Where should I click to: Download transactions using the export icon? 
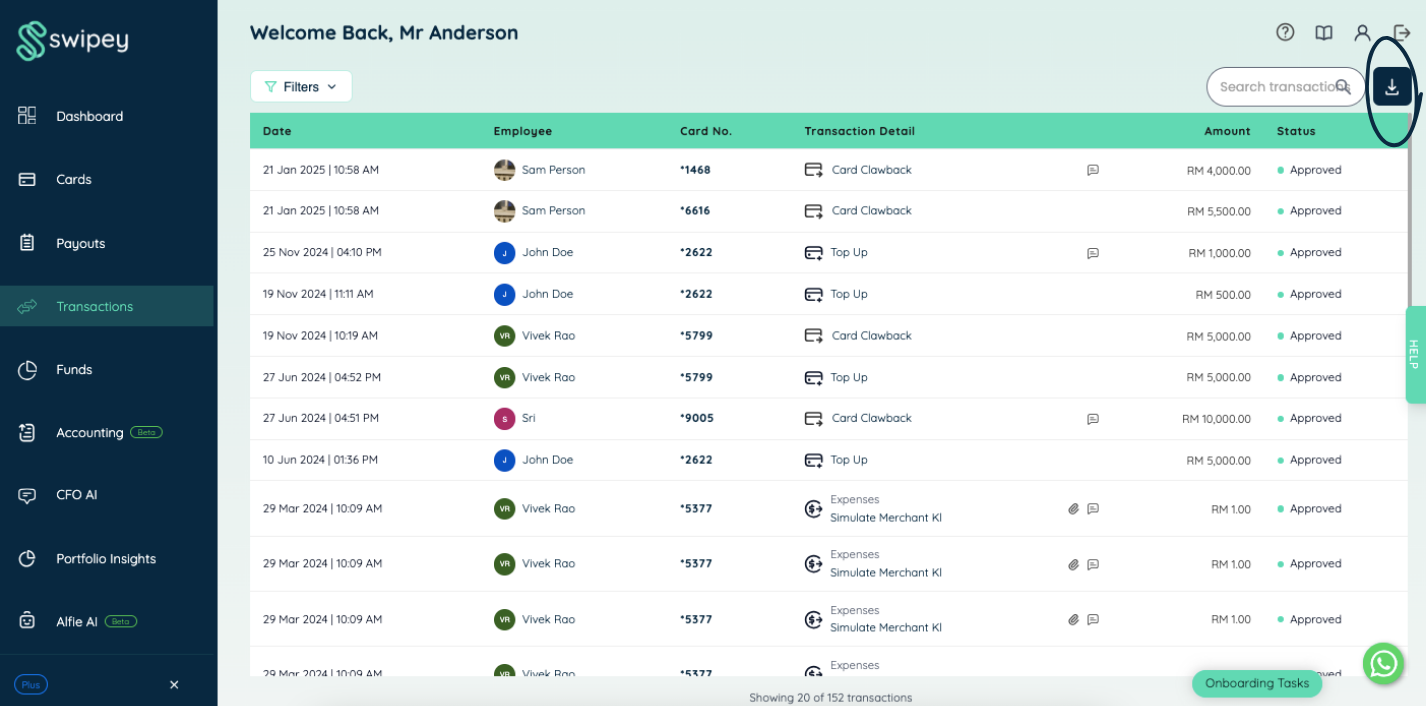pyautogui.click(x=1392, y=87)
